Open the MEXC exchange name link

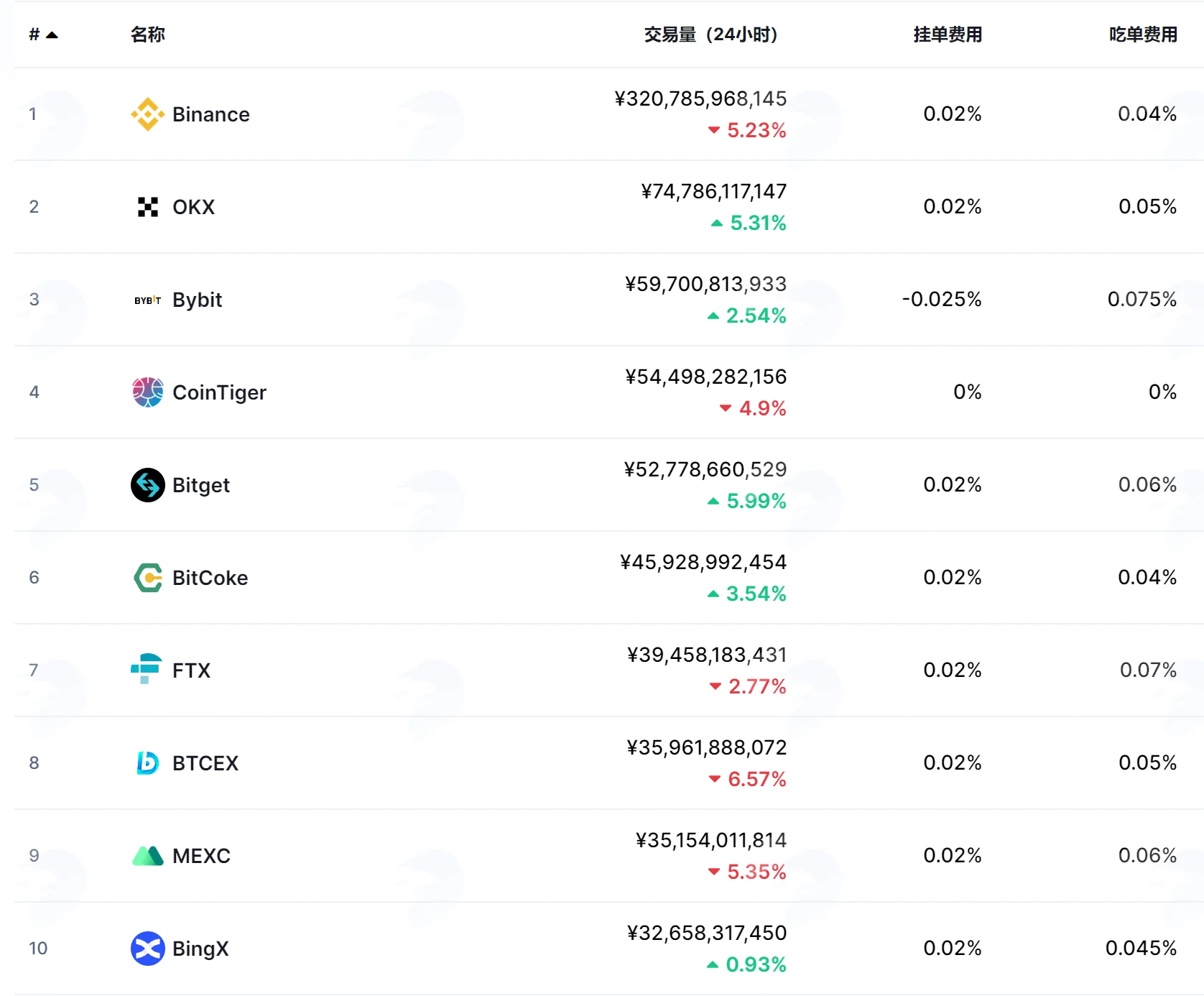pyautogui.click(x=201, y=856)
